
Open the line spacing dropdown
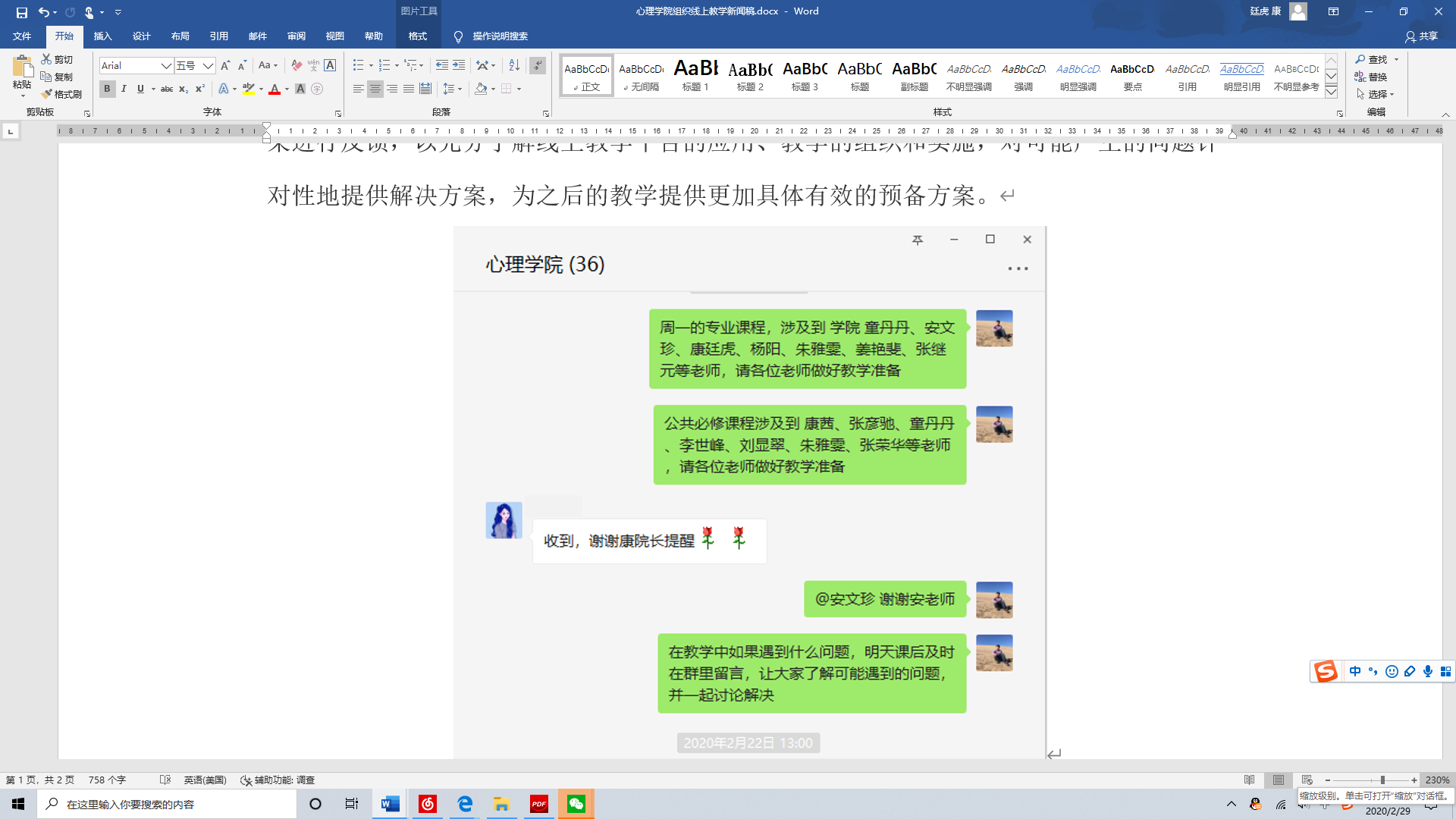[x=452, y=89]
